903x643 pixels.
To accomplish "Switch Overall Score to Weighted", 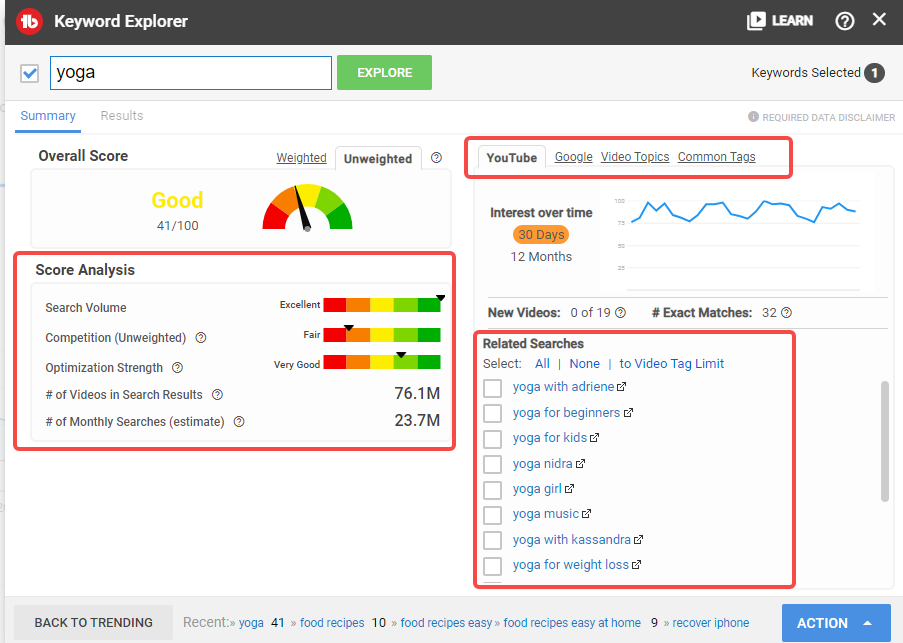I will (301, 158).
